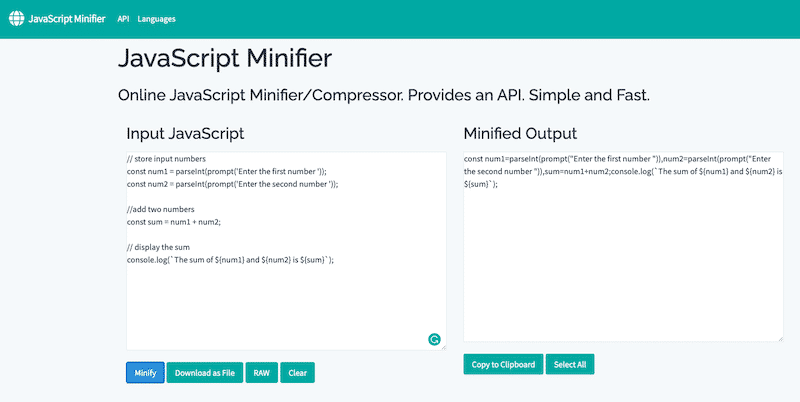800x402 pixels.
Task: Click the 'const num2 = parseInt' code line
Action: pos(233,184)
